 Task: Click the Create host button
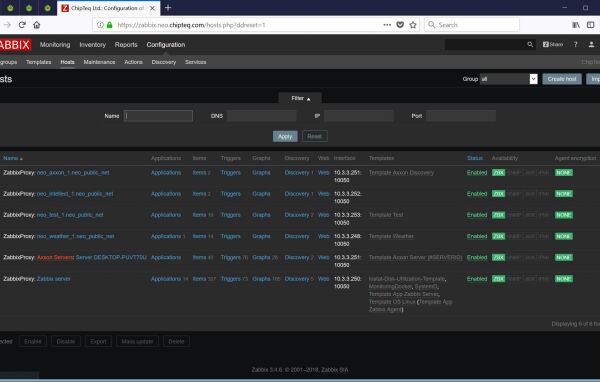(x=562, y=79)
